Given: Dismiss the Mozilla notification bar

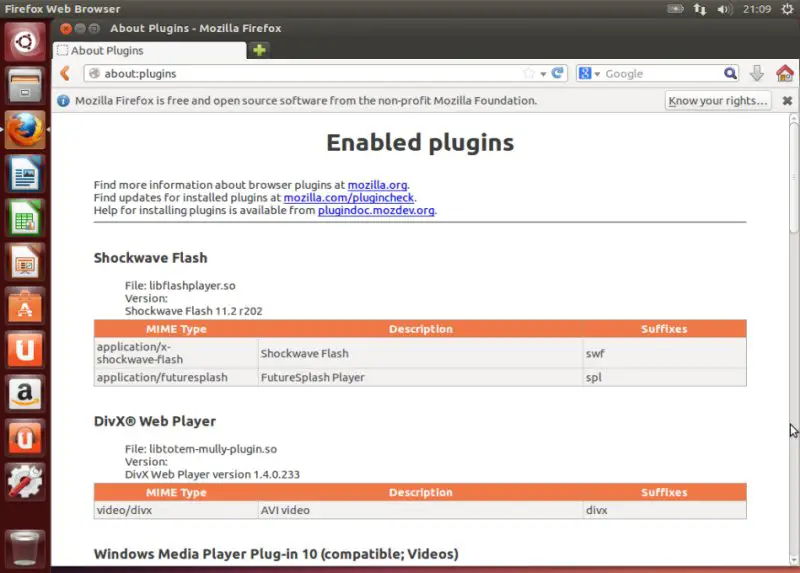Looking at the screenshot, I should (787, 101).
